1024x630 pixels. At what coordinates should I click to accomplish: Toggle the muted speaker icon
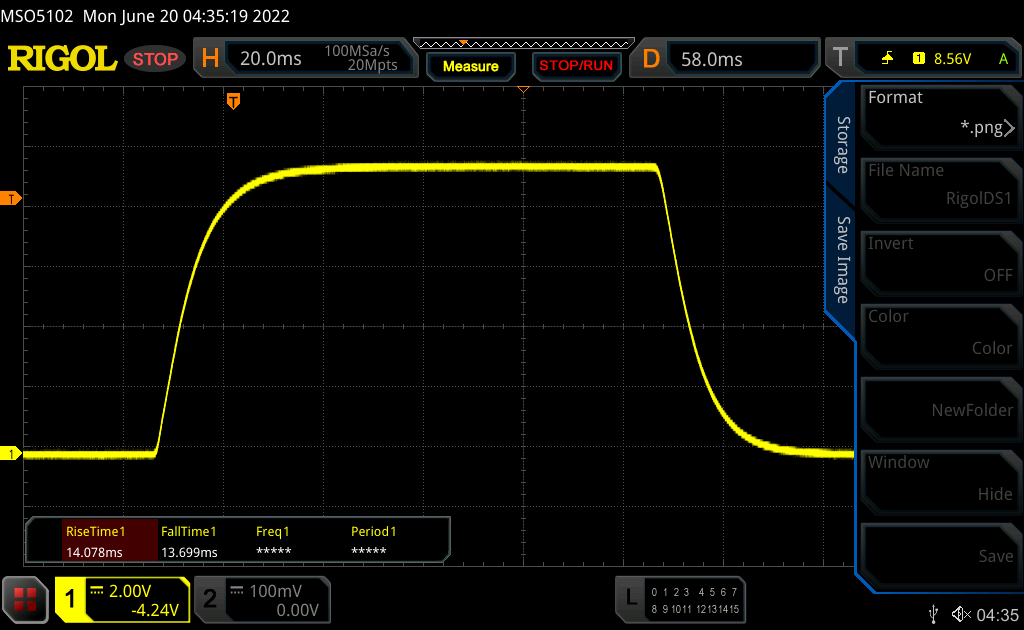coord(961,613)
